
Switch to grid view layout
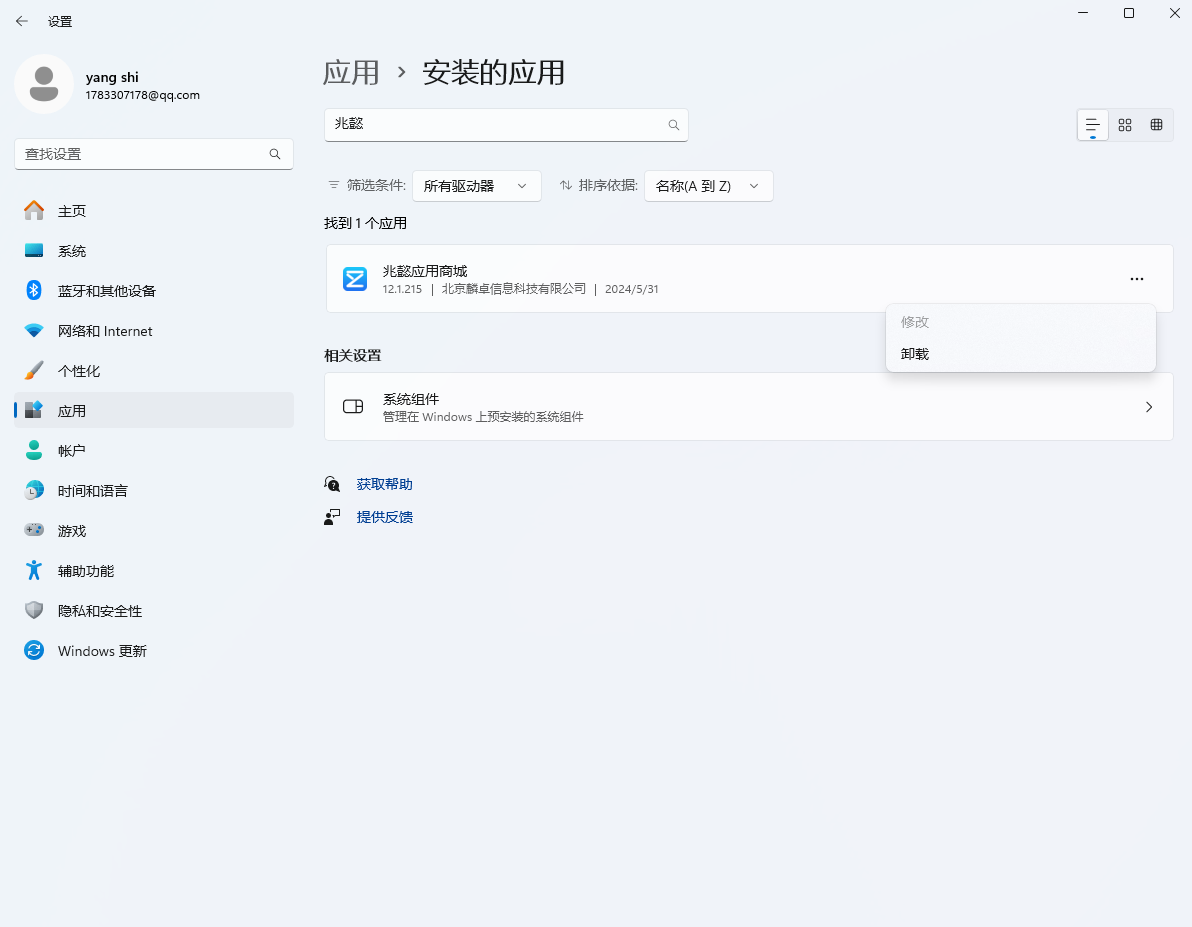tap(1125, 125)
